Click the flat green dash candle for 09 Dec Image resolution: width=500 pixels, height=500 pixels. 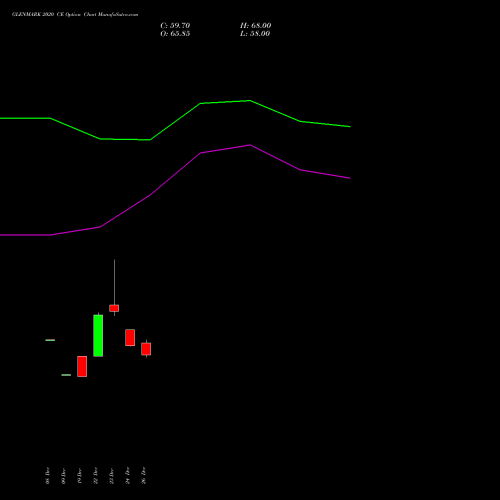(x=66, y=375)
